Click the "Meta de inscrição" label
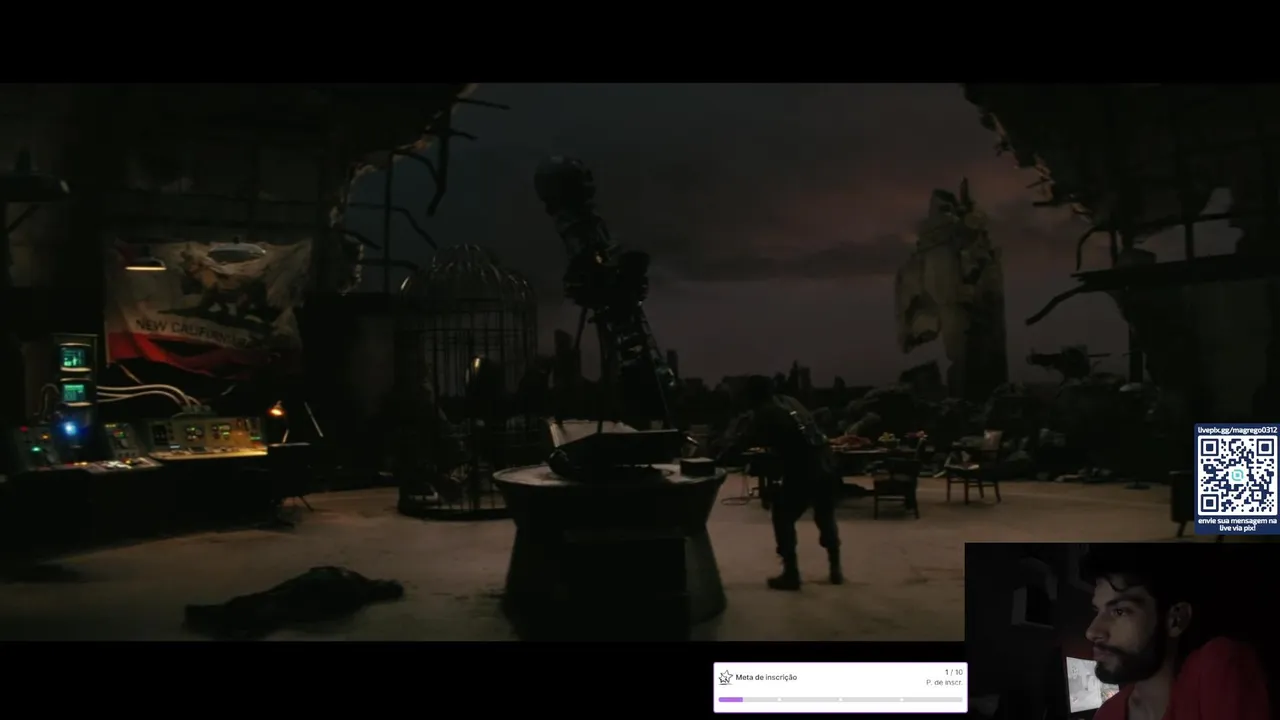 pyautogui.click(x=766, y=677)
